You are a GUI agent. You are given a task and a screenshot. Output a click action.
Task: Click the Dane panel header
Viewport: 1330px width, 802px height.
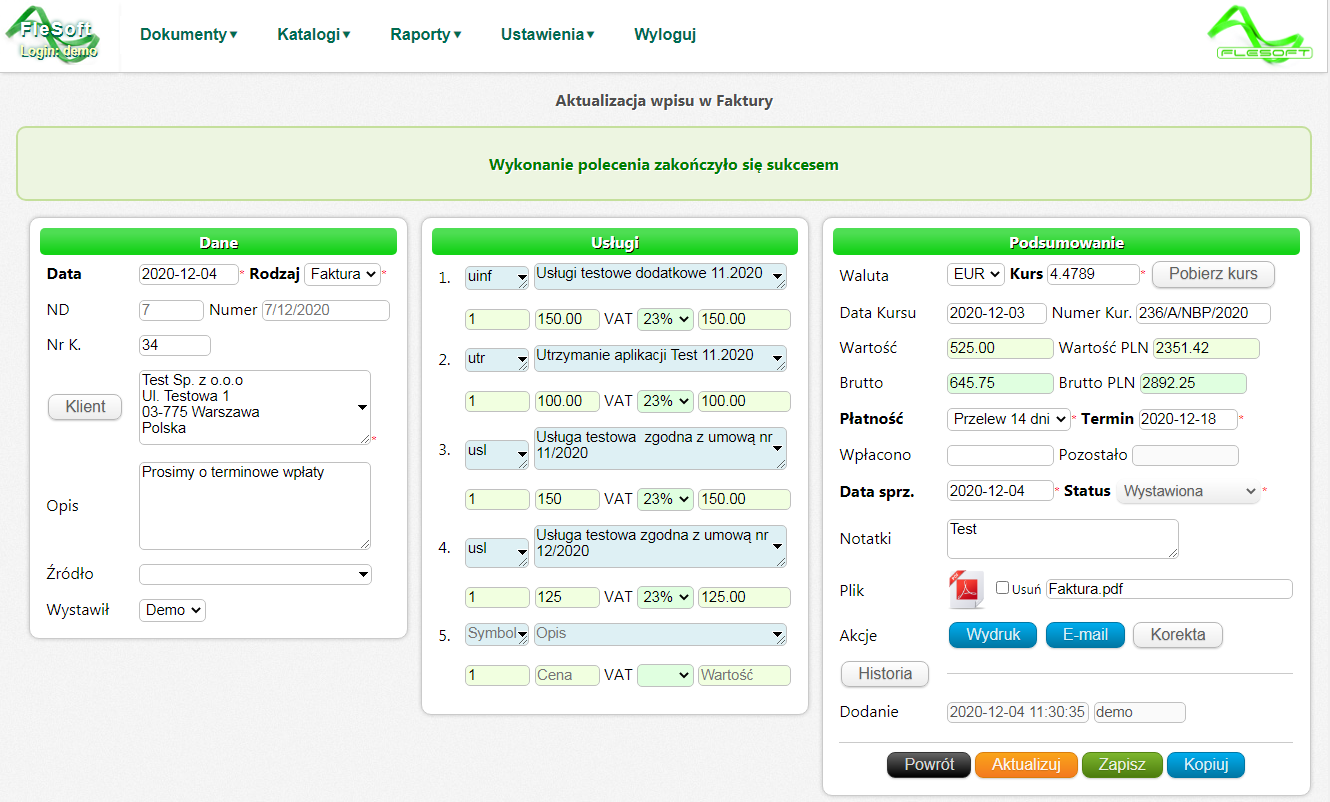pyautogui.click(x=218, y=242)
